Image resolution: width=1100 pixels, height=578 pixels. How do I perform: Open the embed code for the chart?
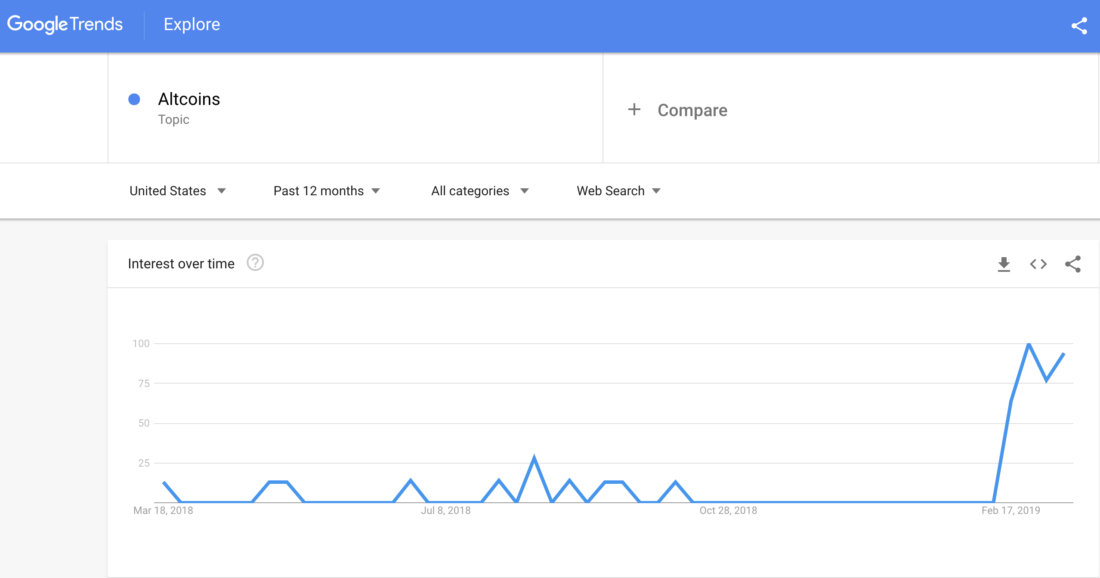coord(1038,263)
